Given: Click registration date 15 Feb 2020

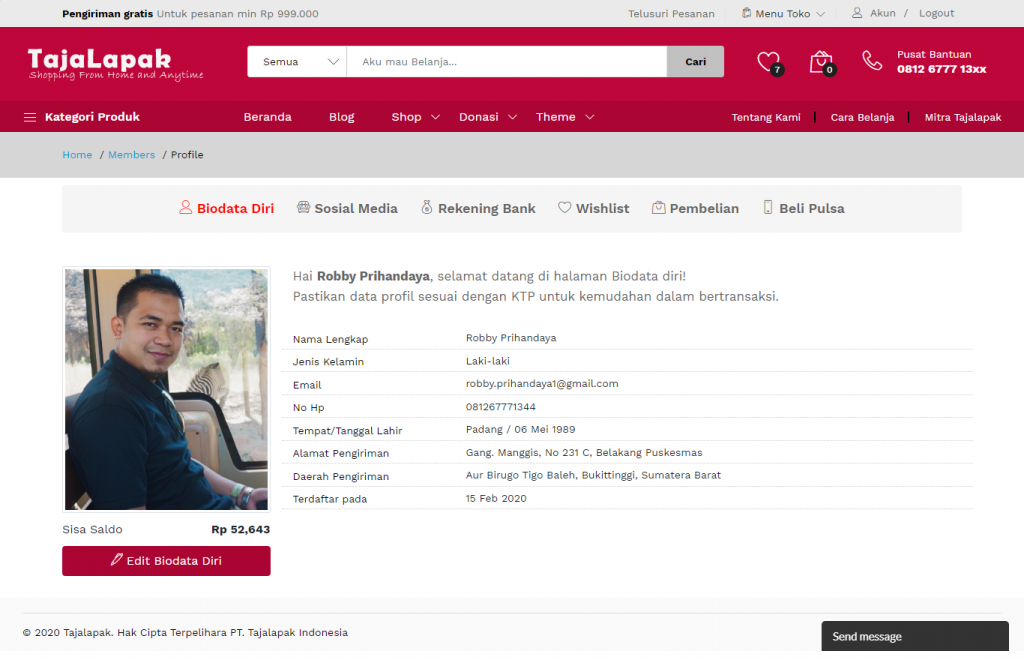Looking at the screenshot, I should pyautogui.click(x=496, y=498).
